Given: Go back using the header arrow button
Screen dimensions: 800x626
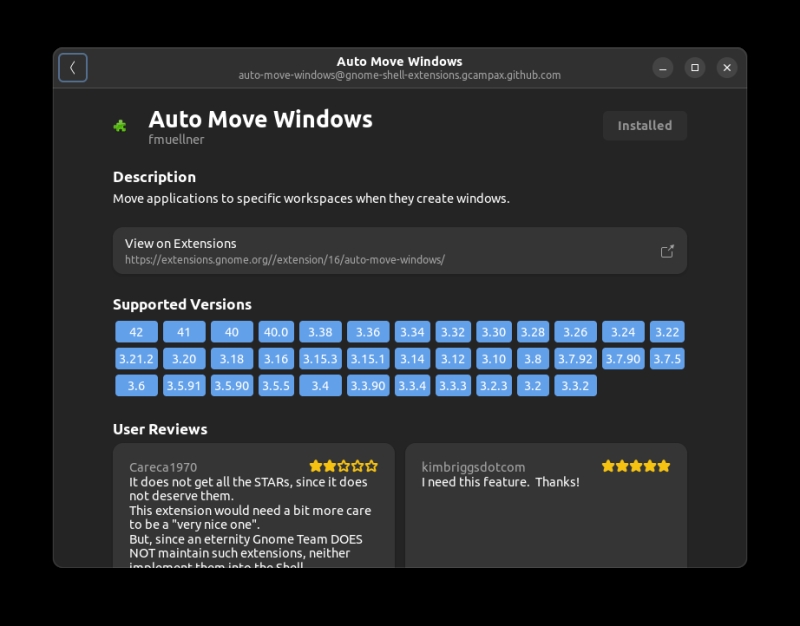Looking at the screenshot, I should [x=72, y=67].
